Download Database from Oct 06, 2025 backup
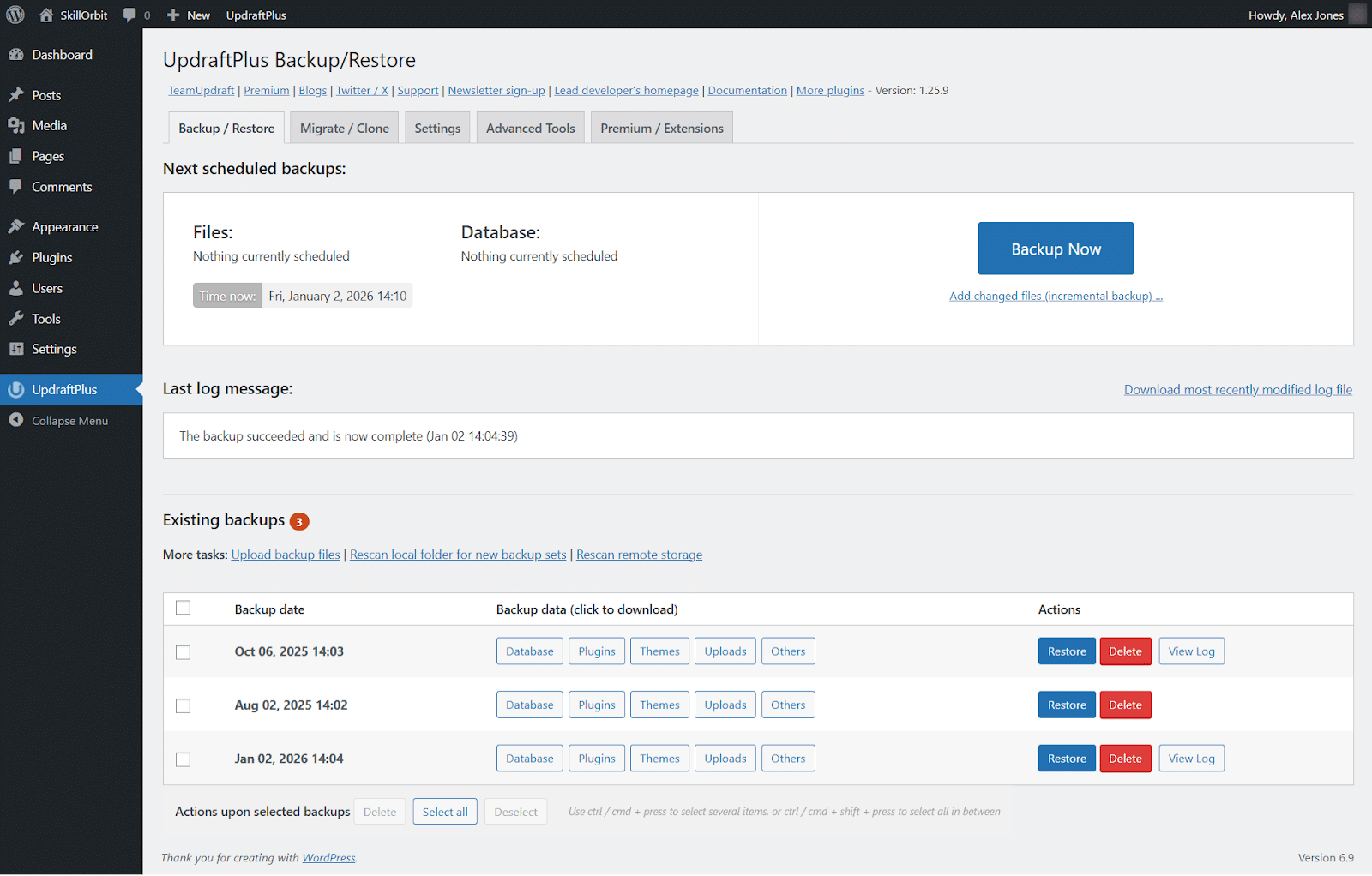Image resolution: width=1372 pixels, height=876 pixels. pos(530,651)
